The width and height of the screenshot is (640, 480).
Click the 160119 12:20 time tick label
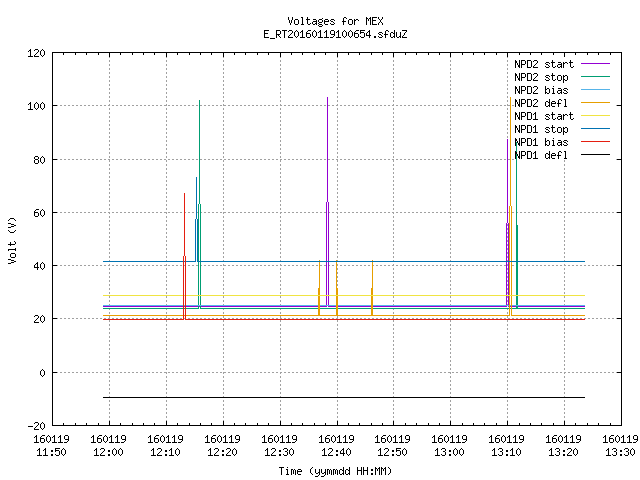(222, 446)
